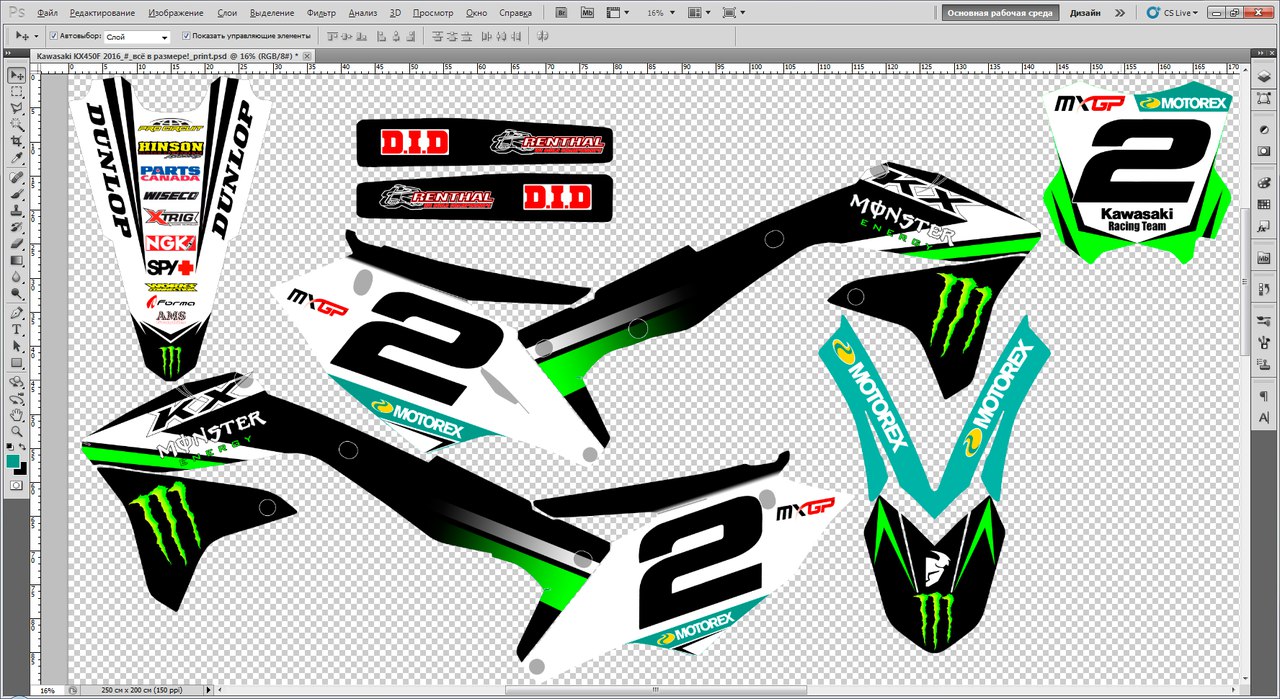
Task: Select the Move tool
Action: [17, 76]
